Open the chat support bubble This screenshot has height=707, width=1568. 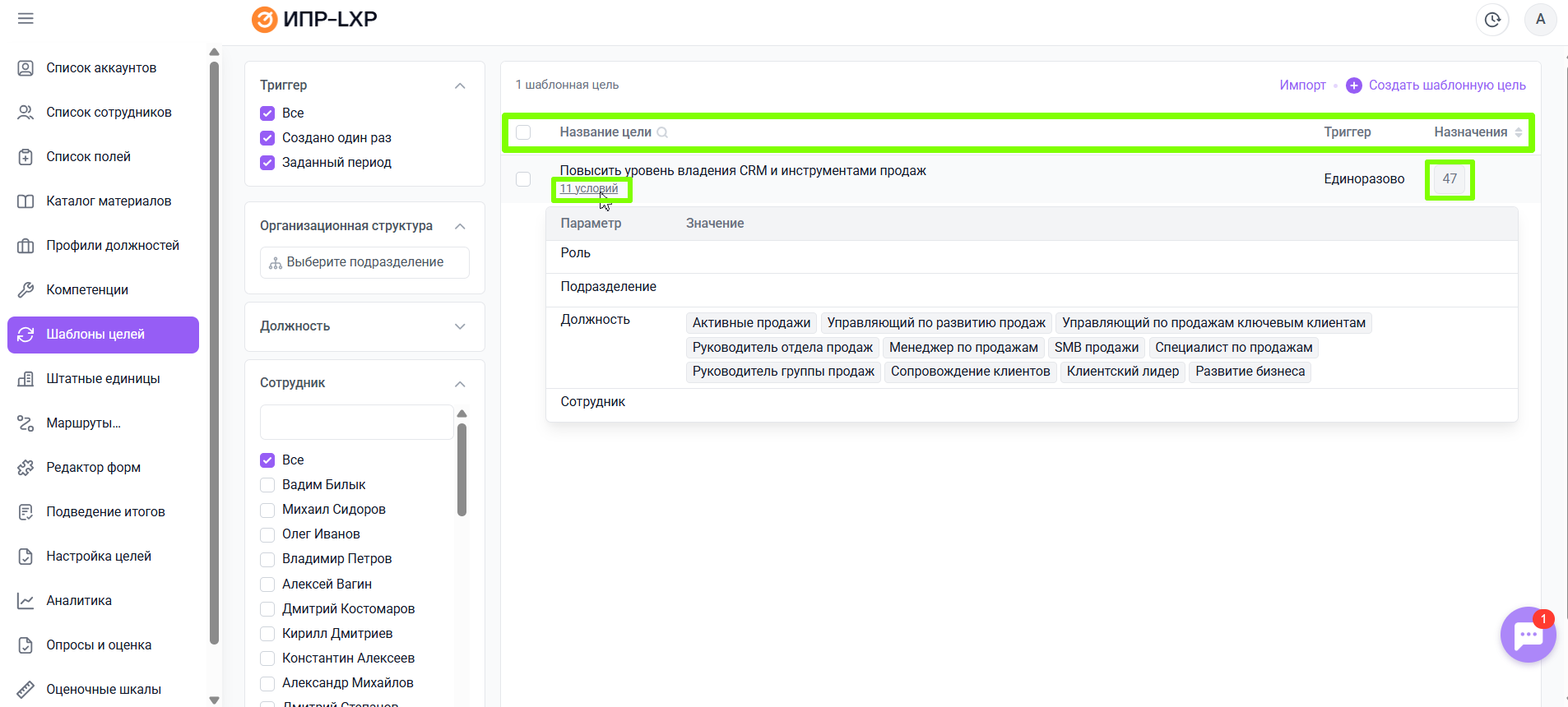coord(1528,635)
